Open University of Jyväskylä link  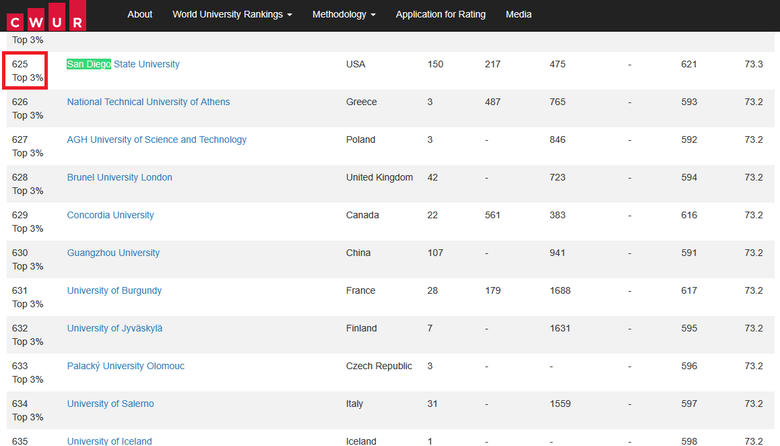coord(115,328)
